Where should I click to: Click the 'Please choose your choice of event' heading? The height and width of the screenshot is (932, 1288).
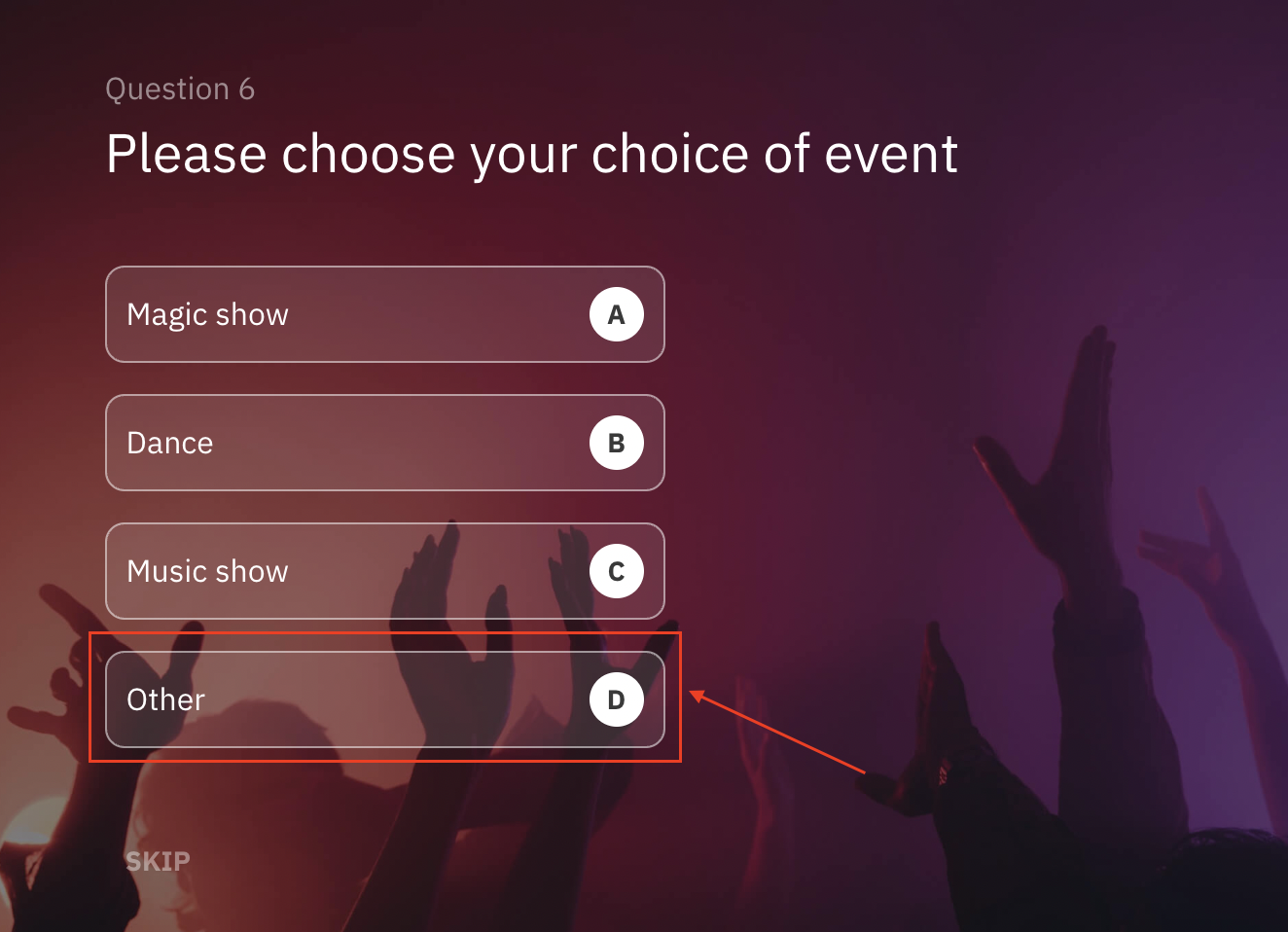tap(531, 154)
